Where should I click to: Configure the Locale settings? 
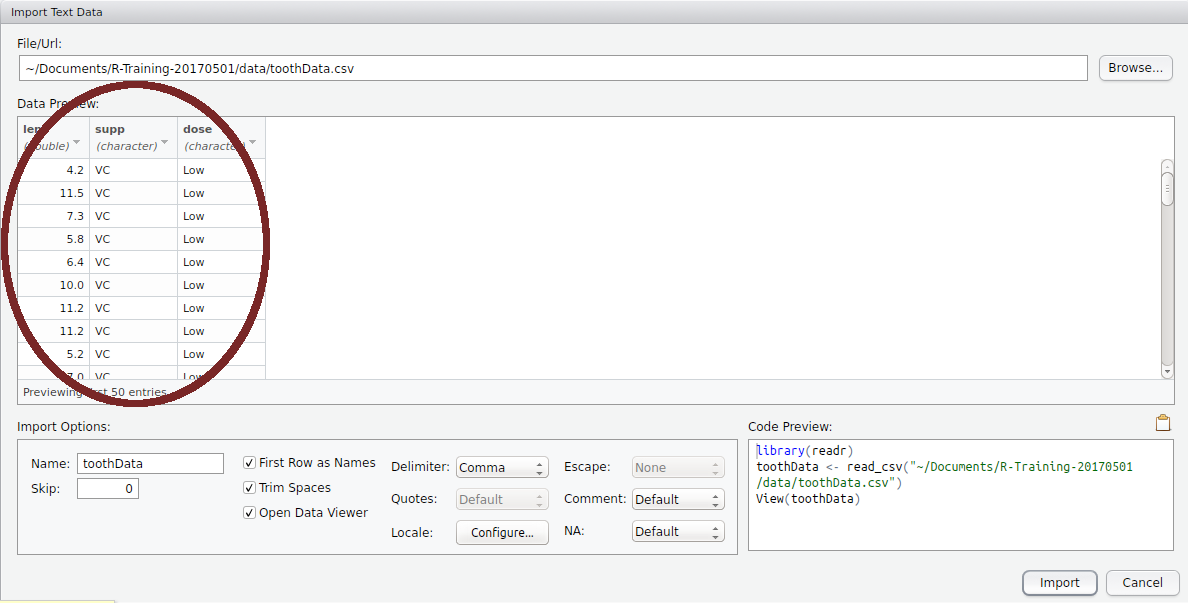pyautogui.click(x=502, y=533)
